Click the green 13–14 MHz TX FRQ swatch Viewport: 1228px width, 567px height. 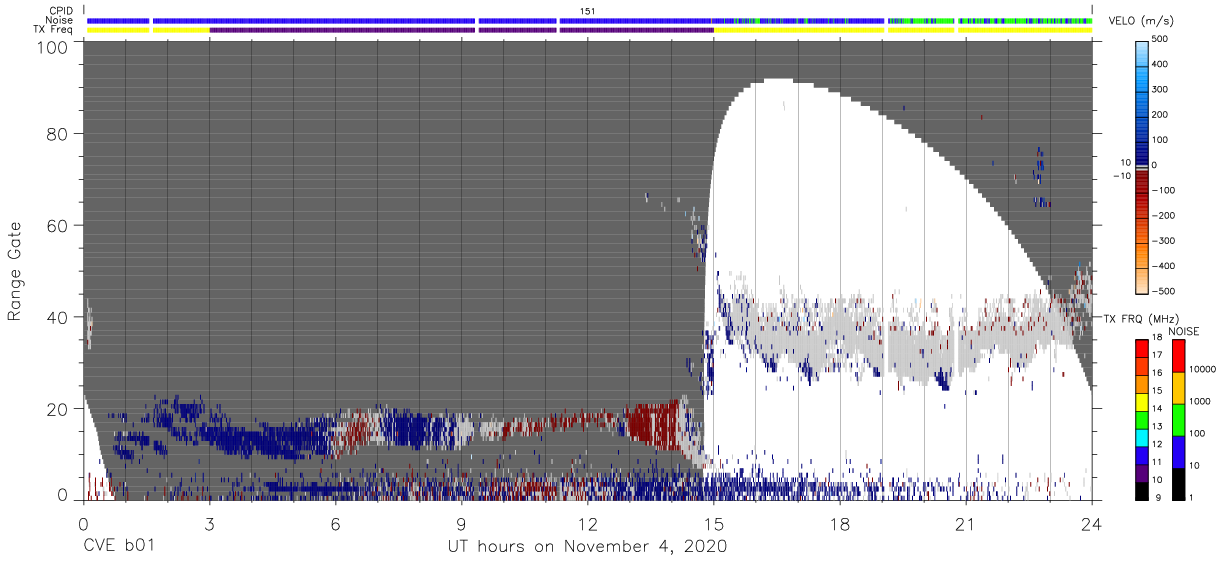click(1142, 420)
